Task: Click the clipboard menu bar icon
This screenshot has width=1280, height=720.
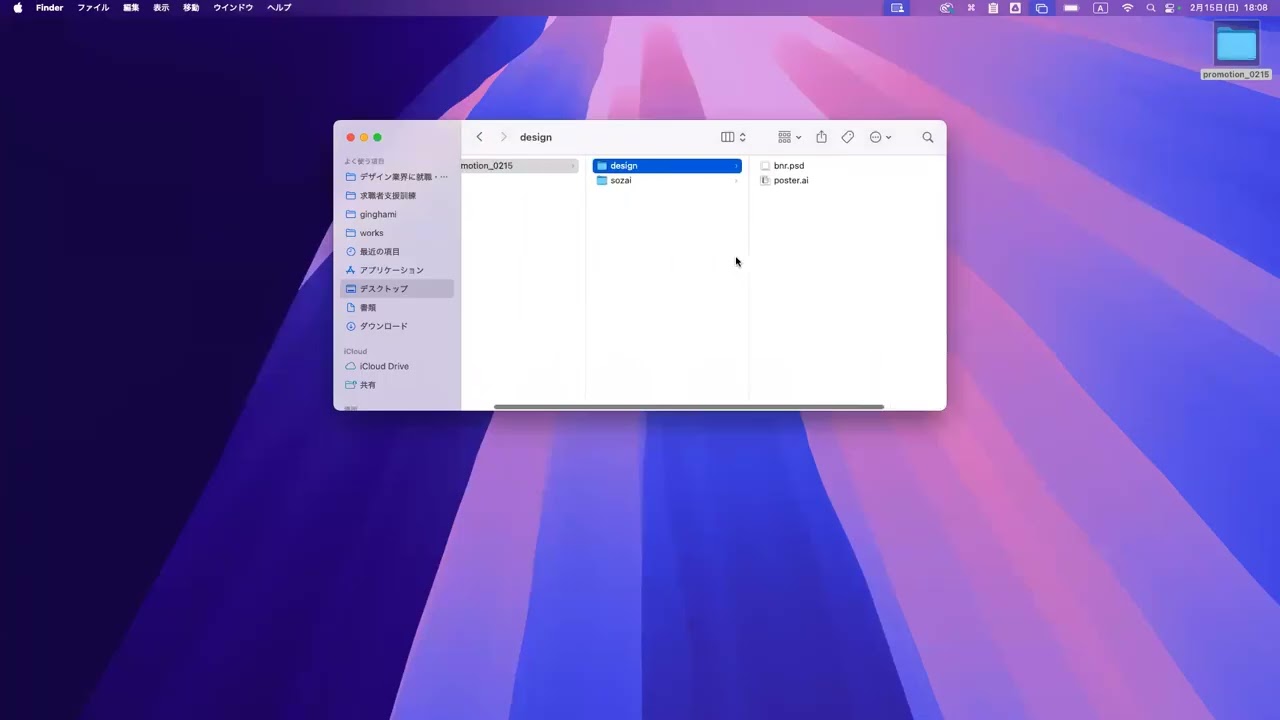Action: (x=993, y=8)
